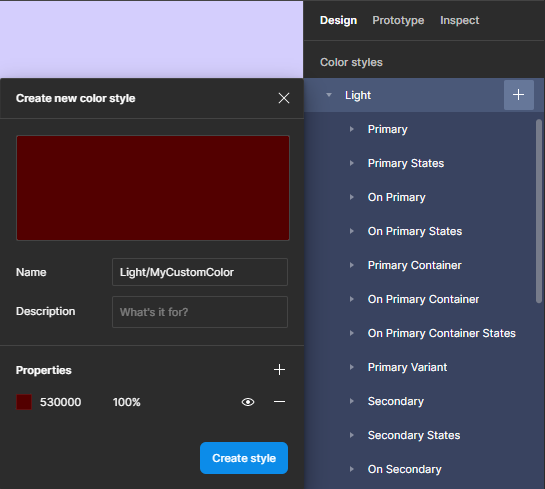Image resolution: width=545 pixels, height=489 pixels.
Task: Add a new style to Light group
Action: (519, 95)
